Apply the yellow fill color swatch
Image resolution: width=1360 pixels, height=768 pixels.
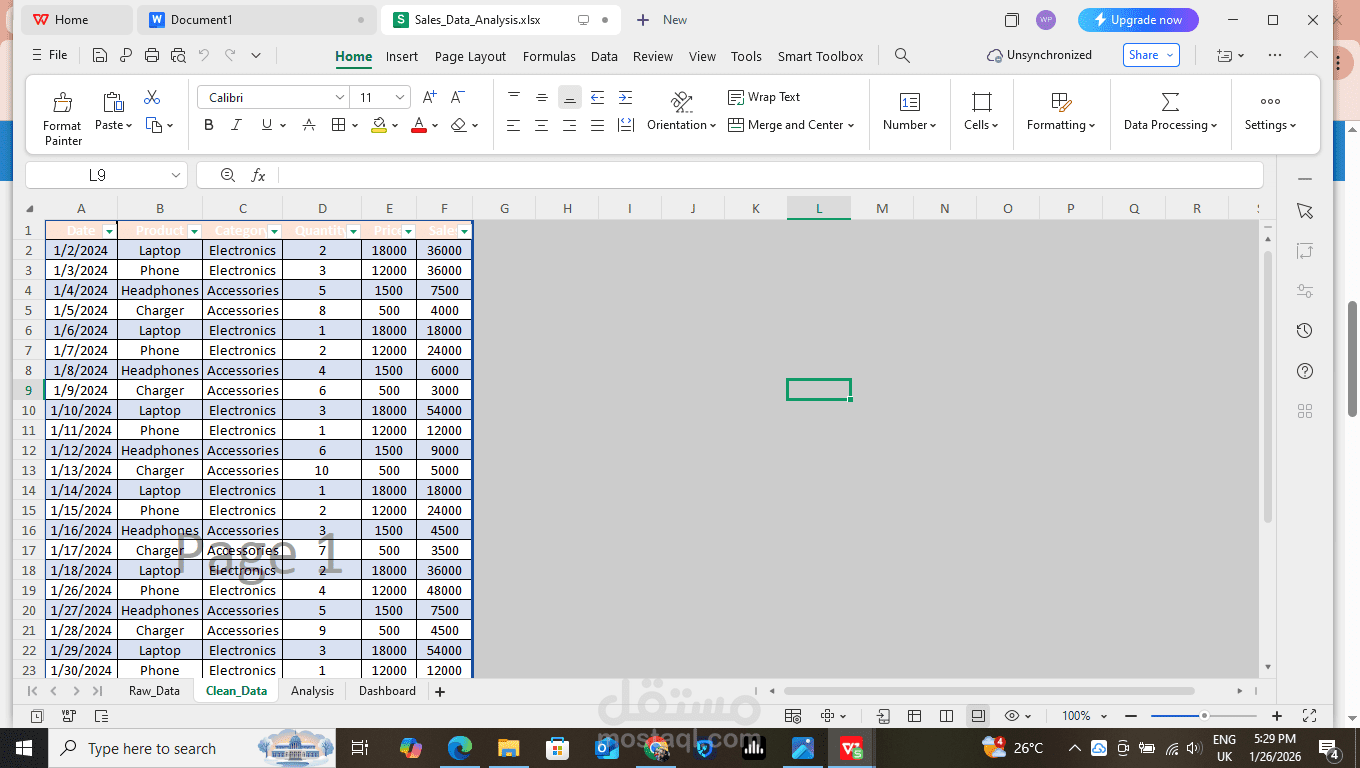pos(379,126)
